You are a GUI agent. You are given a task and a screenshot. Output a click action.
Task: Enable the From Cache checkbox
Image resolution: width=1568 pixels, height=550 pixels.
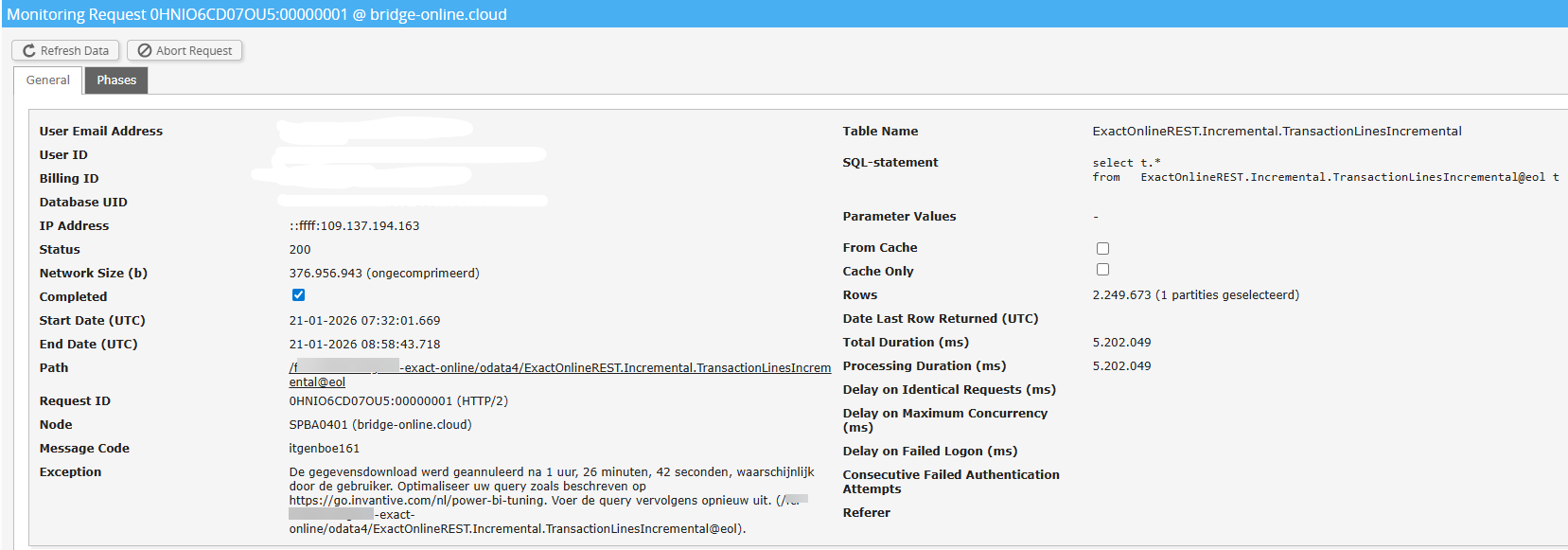1102,248
